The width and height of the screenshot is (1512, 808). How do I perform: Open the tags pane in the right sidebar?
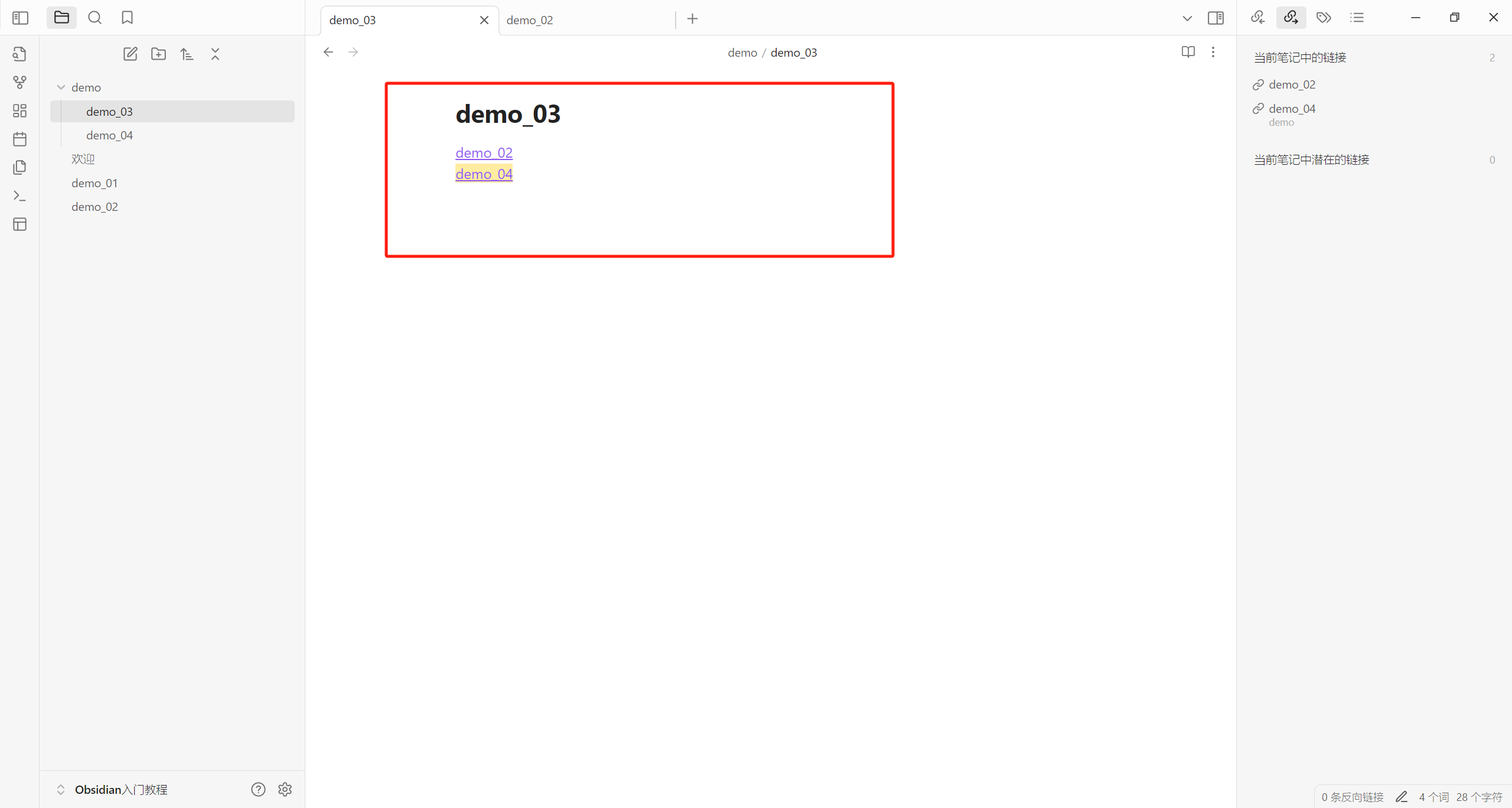coord(1324,18)
